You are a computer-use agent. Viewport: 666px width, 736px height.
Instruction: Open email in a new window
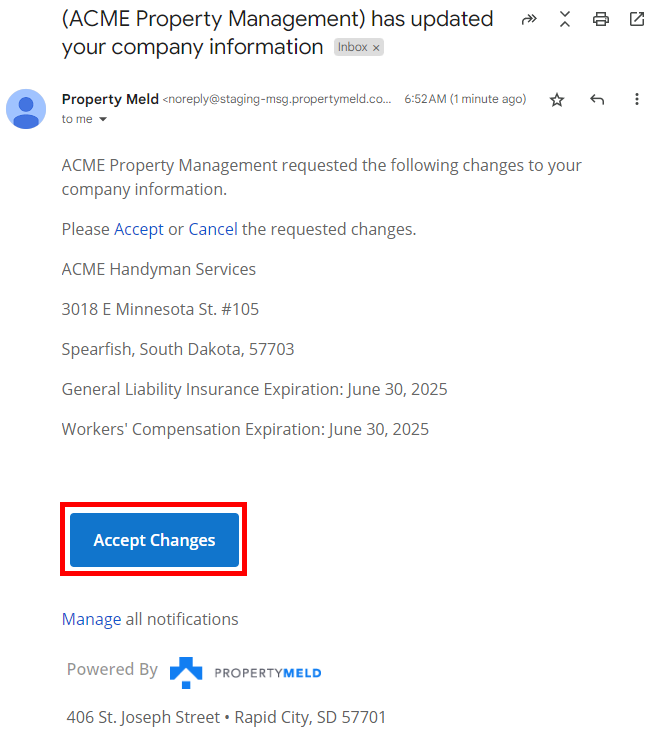[637, 19]
